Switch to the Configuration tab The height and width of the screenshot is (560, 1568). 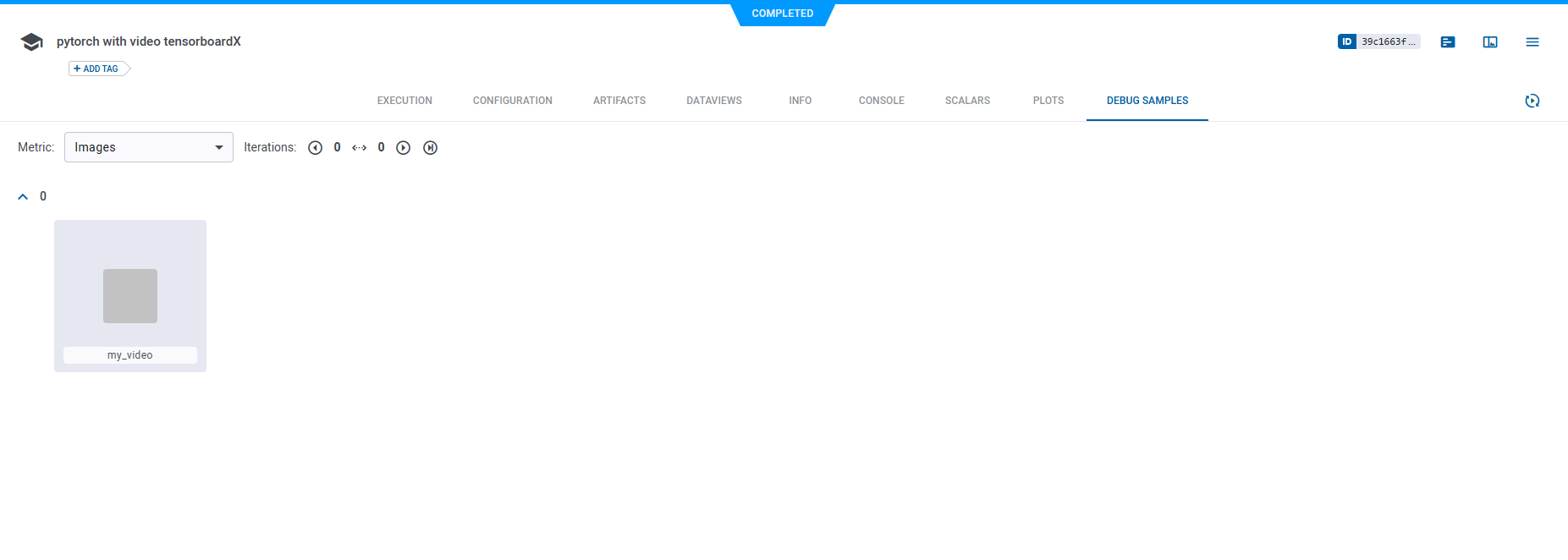(x=512, y=101)
